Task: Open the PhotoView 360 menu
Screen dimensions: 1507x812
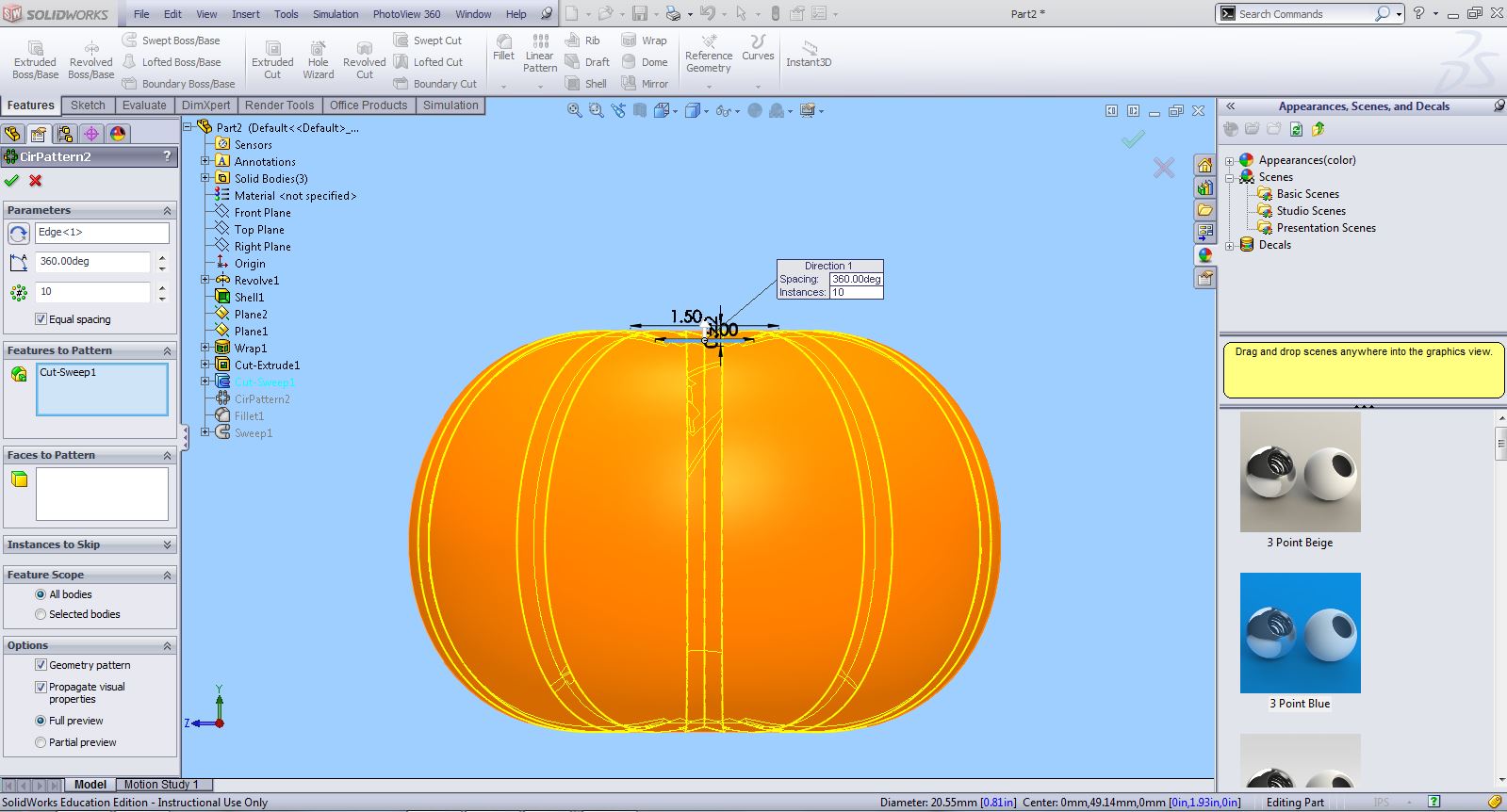Action: (x=406, y=14)
